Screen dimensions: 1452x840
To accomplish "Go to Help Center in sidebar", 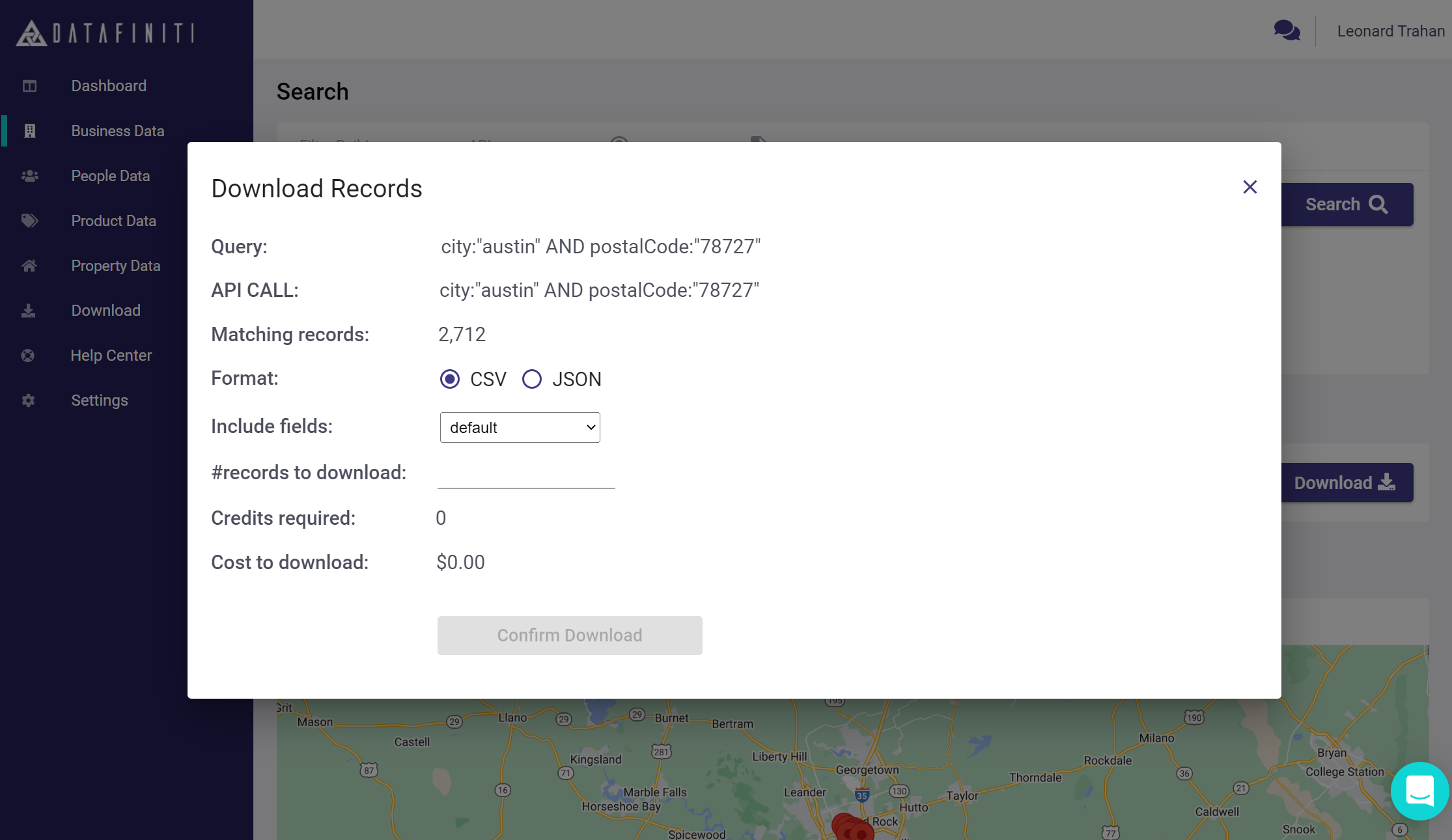I will pyautogui.click(x=111, y=356).
